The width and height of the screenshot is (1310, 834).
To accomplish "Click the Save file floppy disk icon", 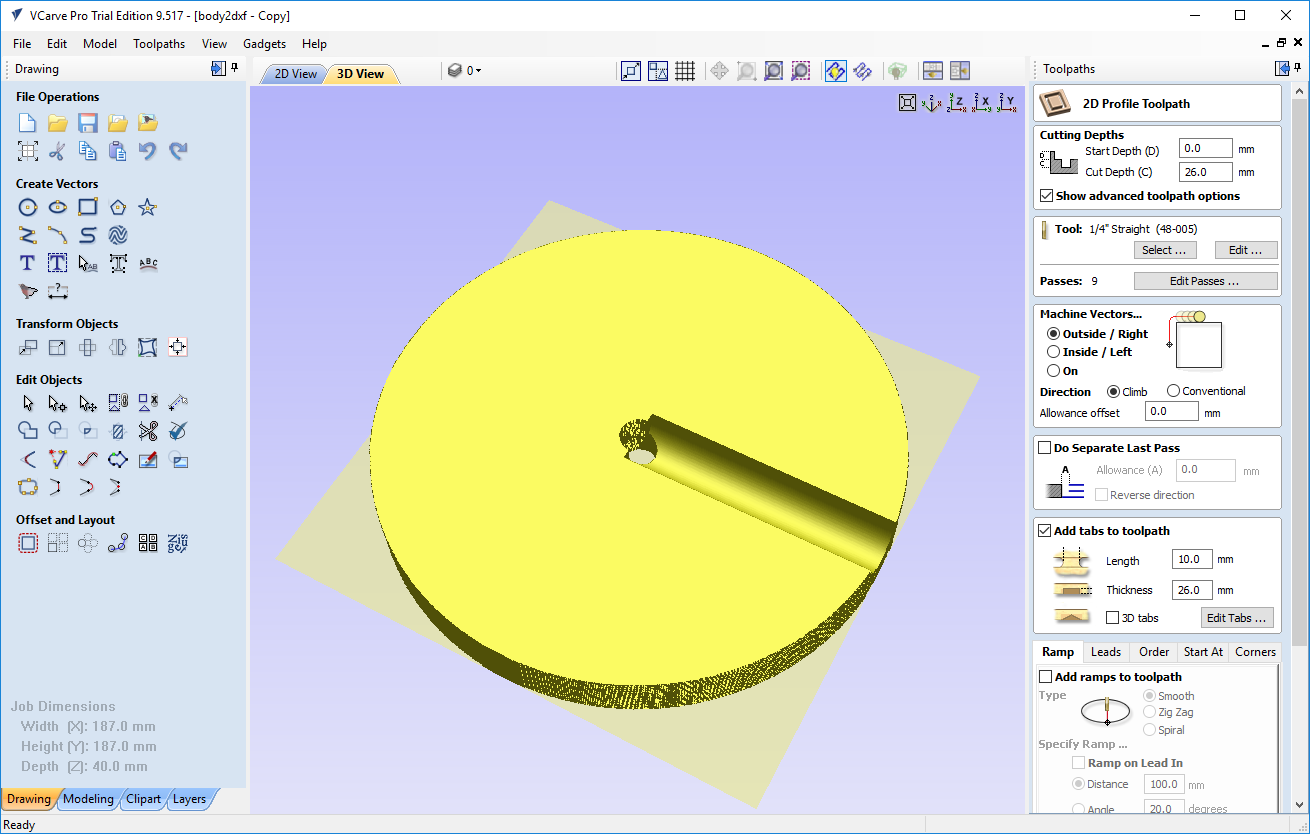I will (88, 123).
